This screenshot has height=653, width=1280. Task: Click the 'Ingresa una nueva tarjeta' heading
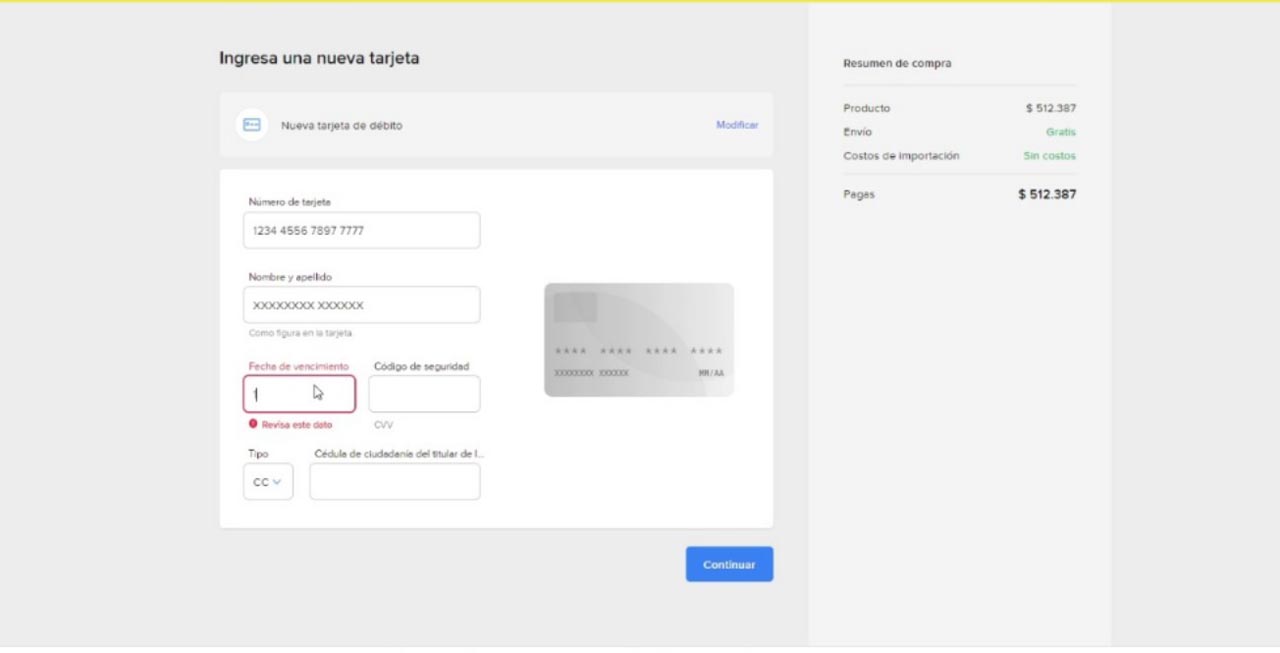point(319,58)
